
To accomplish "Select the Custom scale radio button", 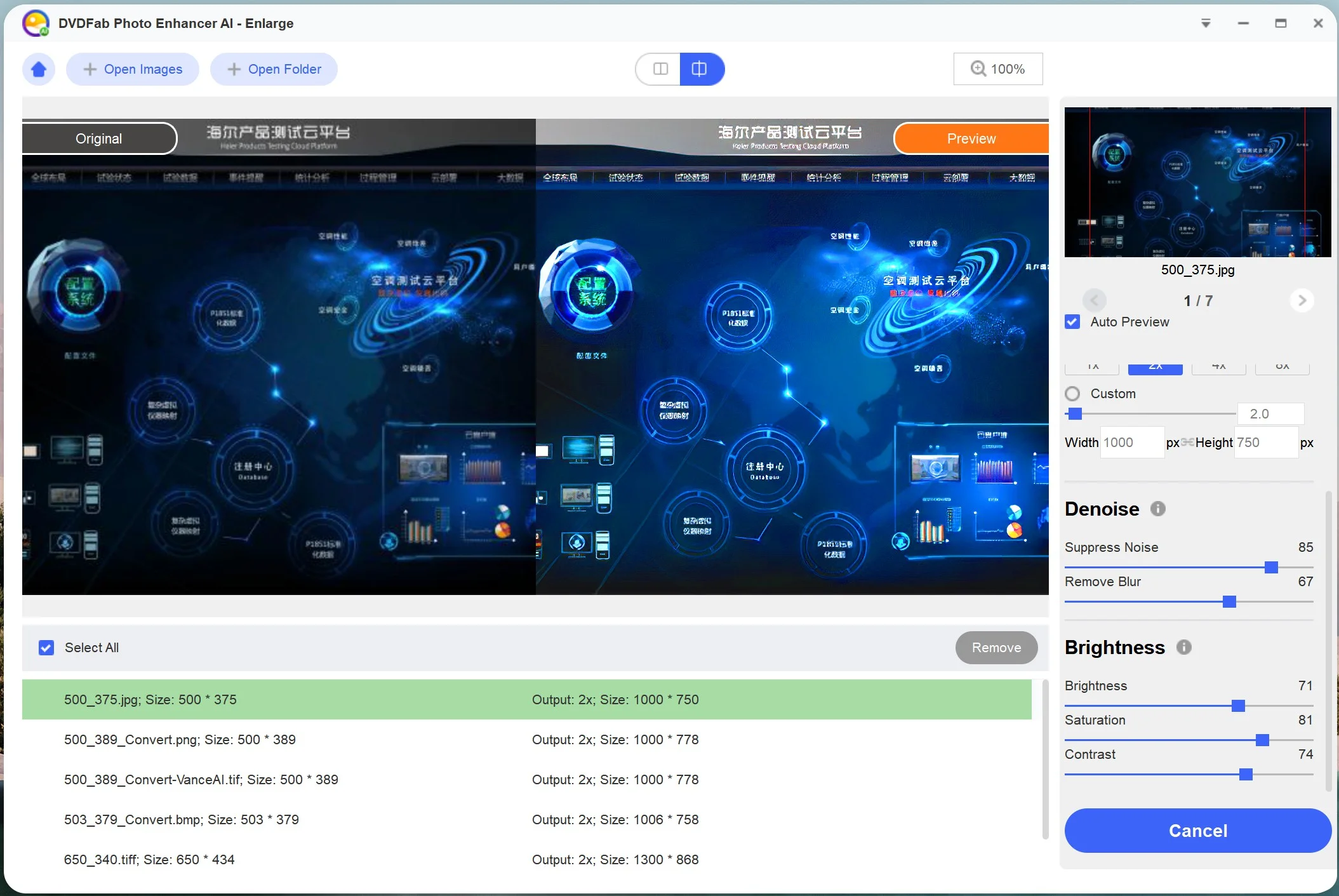I will coord(1073,394).
